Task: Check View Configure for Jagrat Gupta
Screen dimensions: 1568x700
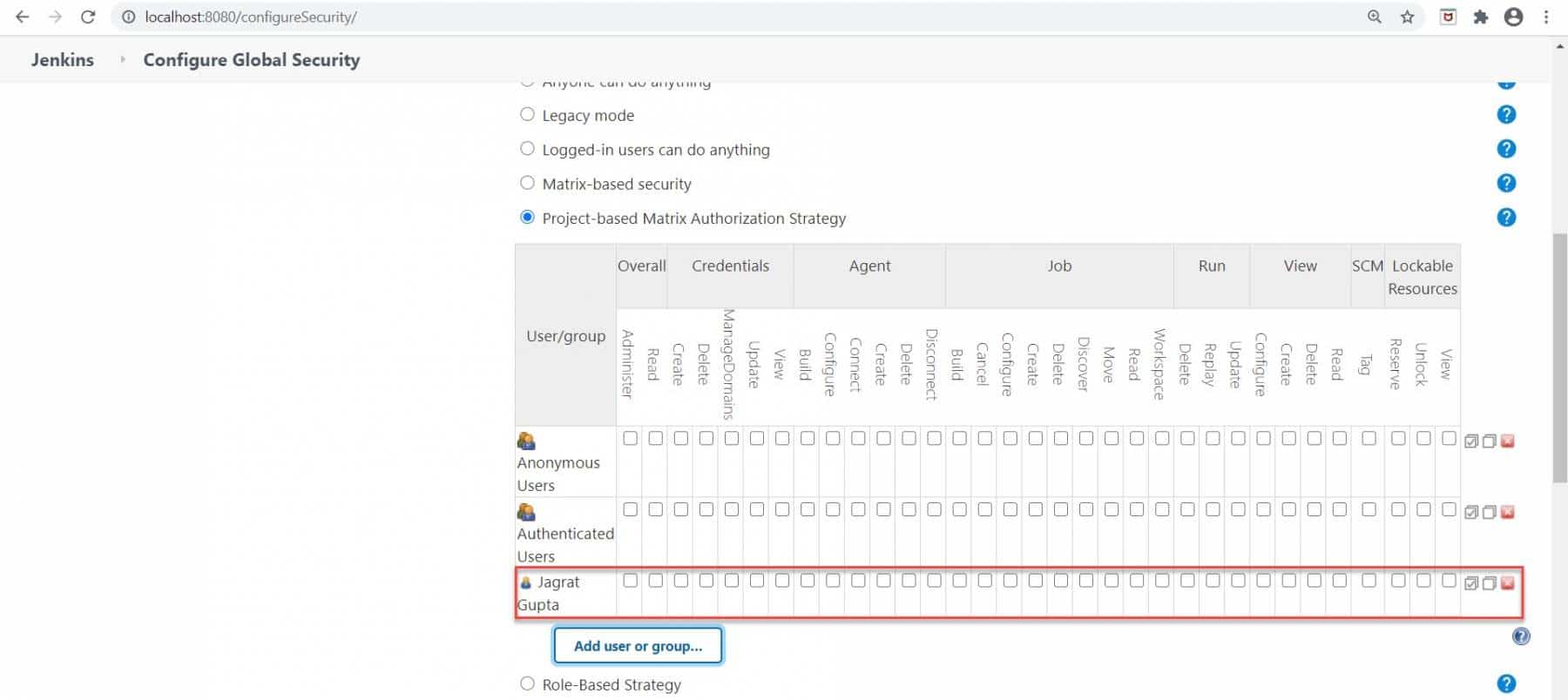Action: click(x=1263, y=581)
